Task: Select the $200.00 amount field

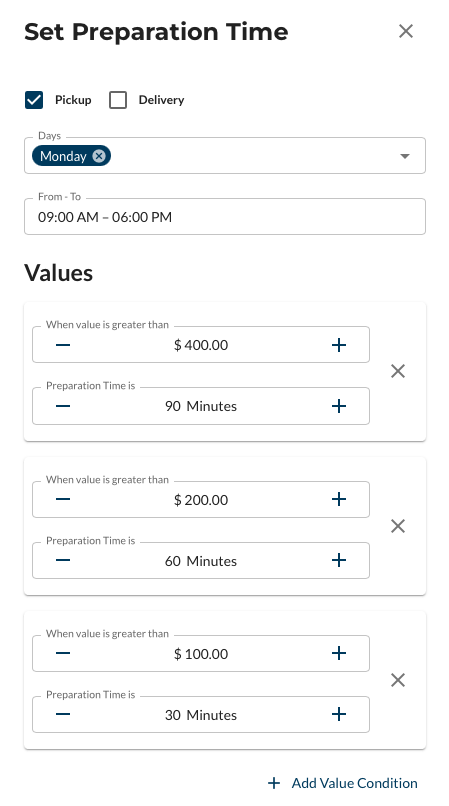Action: [201, 500]
